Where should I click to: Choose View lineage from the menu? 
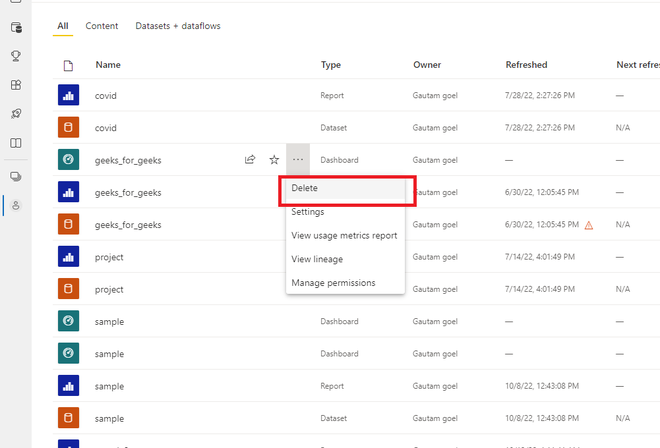(317, 260)
